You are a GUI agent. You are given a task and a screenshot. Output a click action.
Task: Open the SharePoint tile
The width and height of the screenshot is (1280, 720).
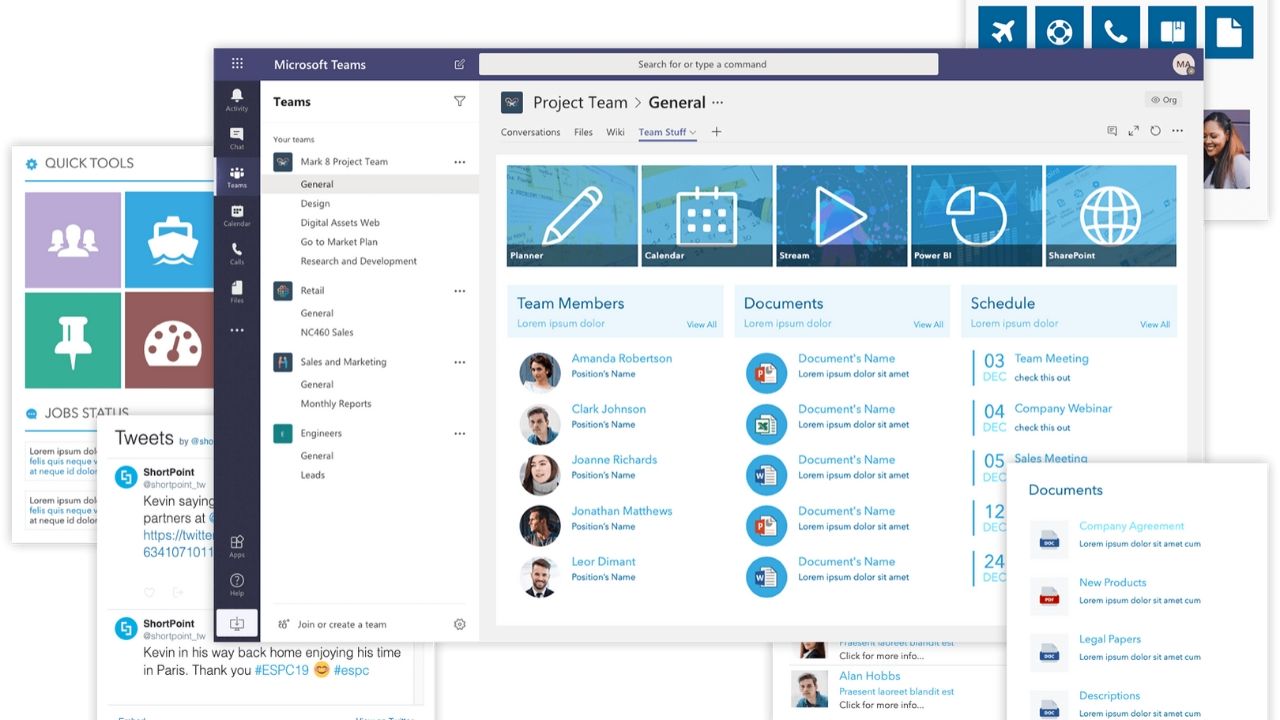point(1111,215)
